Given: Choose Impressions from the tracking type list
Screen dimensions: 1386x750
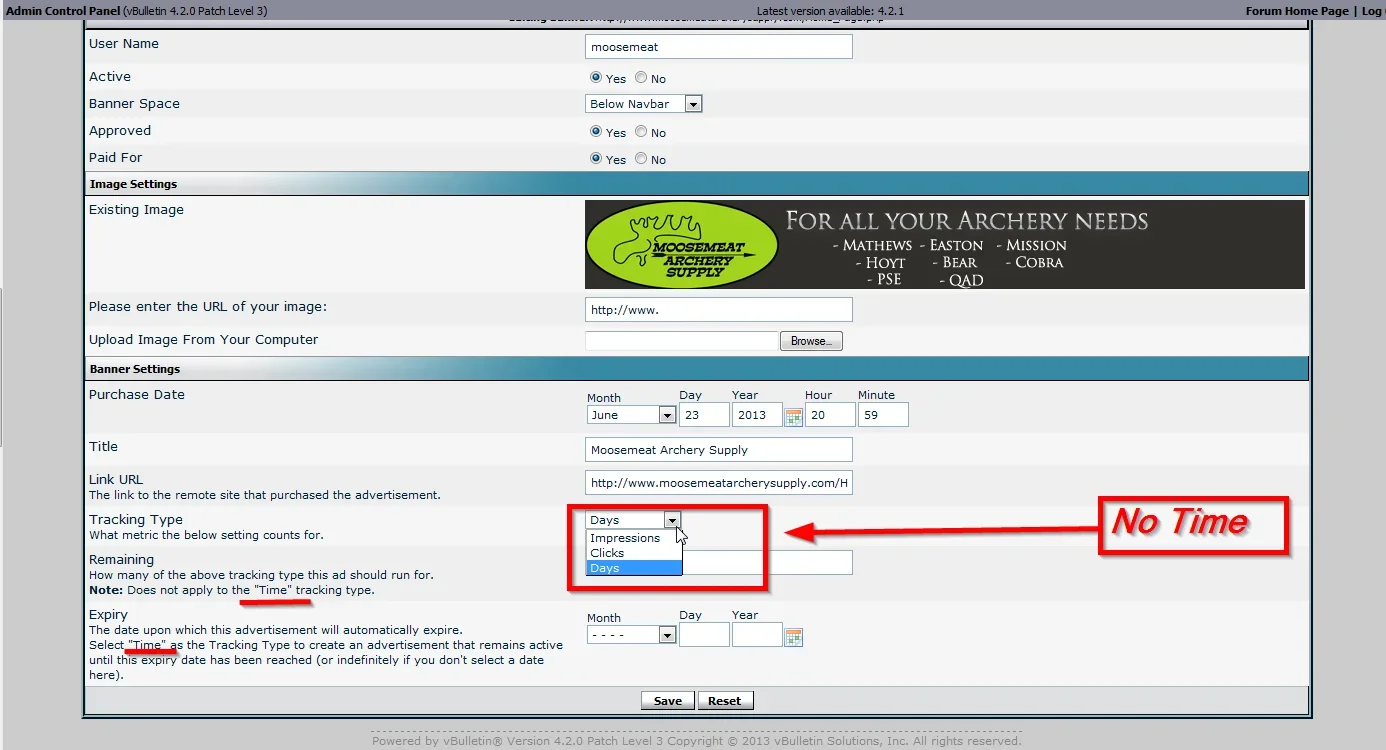Looking at the screenshot, I should pyautogui.click(x=625, y=538).
